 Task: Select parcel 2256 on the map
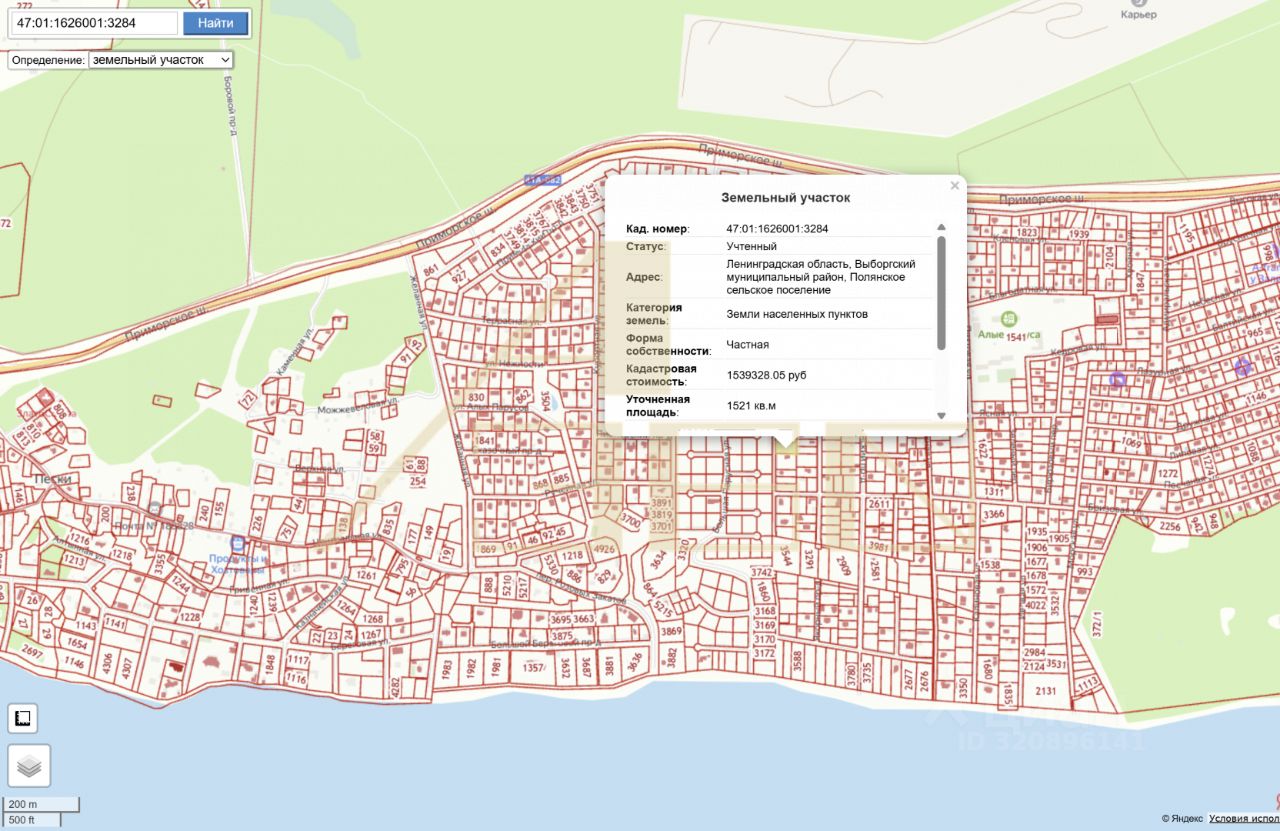point(1170,526)
